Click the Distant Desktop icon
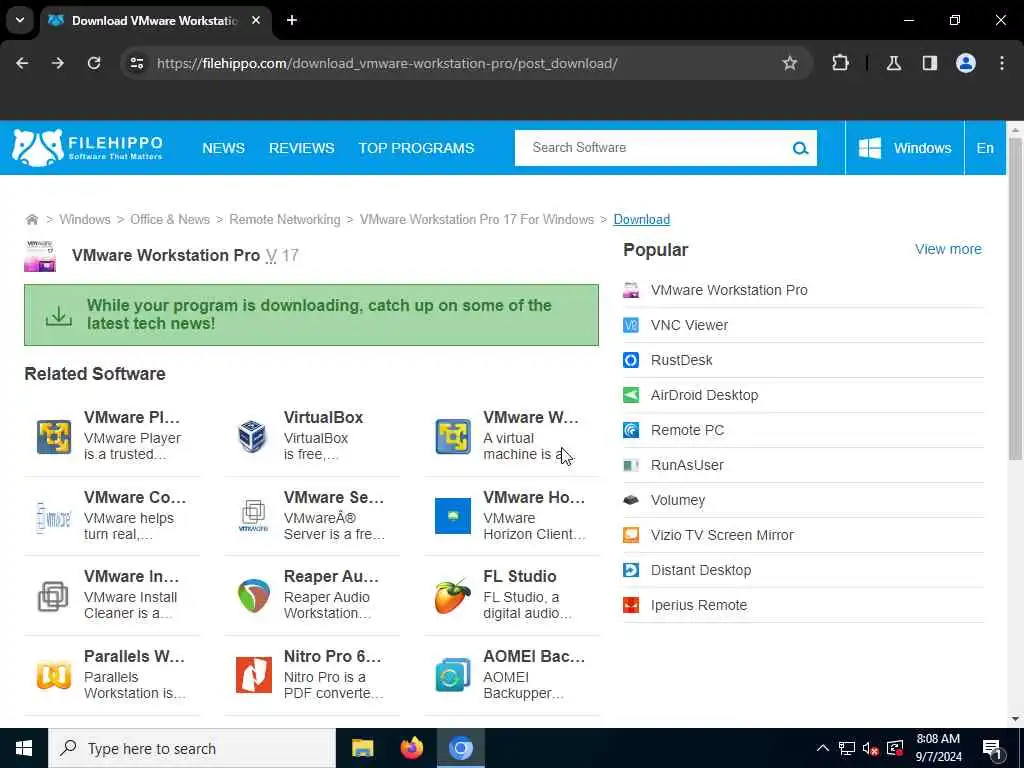This screenshot has width=1024, height=768. click(631, 570)
